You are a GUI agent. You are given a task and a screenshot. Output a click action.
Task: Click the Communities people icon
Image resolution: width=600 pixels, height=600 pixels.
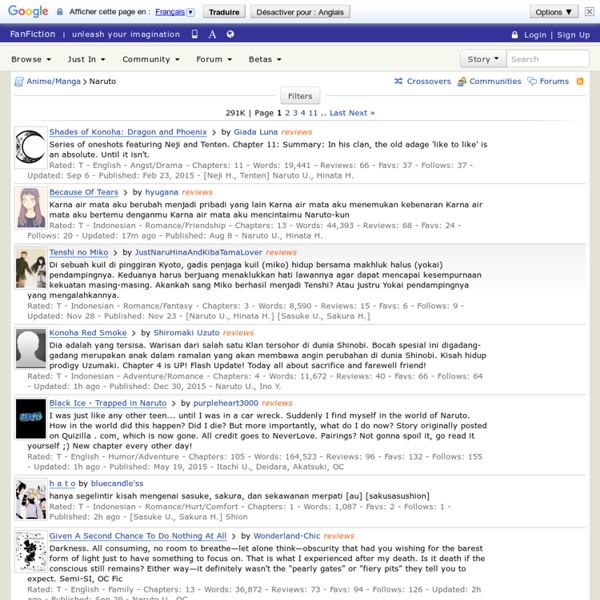(x=462, y=82)
